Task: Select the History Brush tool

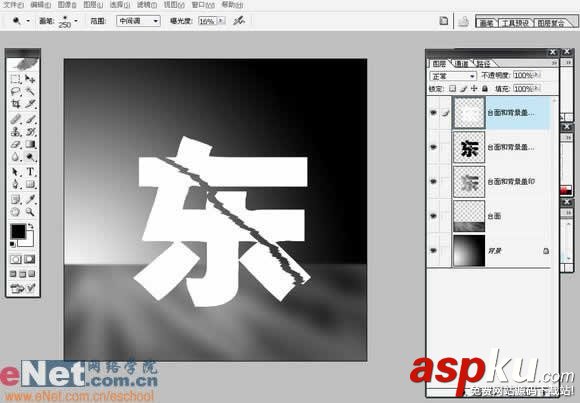Action: click(30, 131)
